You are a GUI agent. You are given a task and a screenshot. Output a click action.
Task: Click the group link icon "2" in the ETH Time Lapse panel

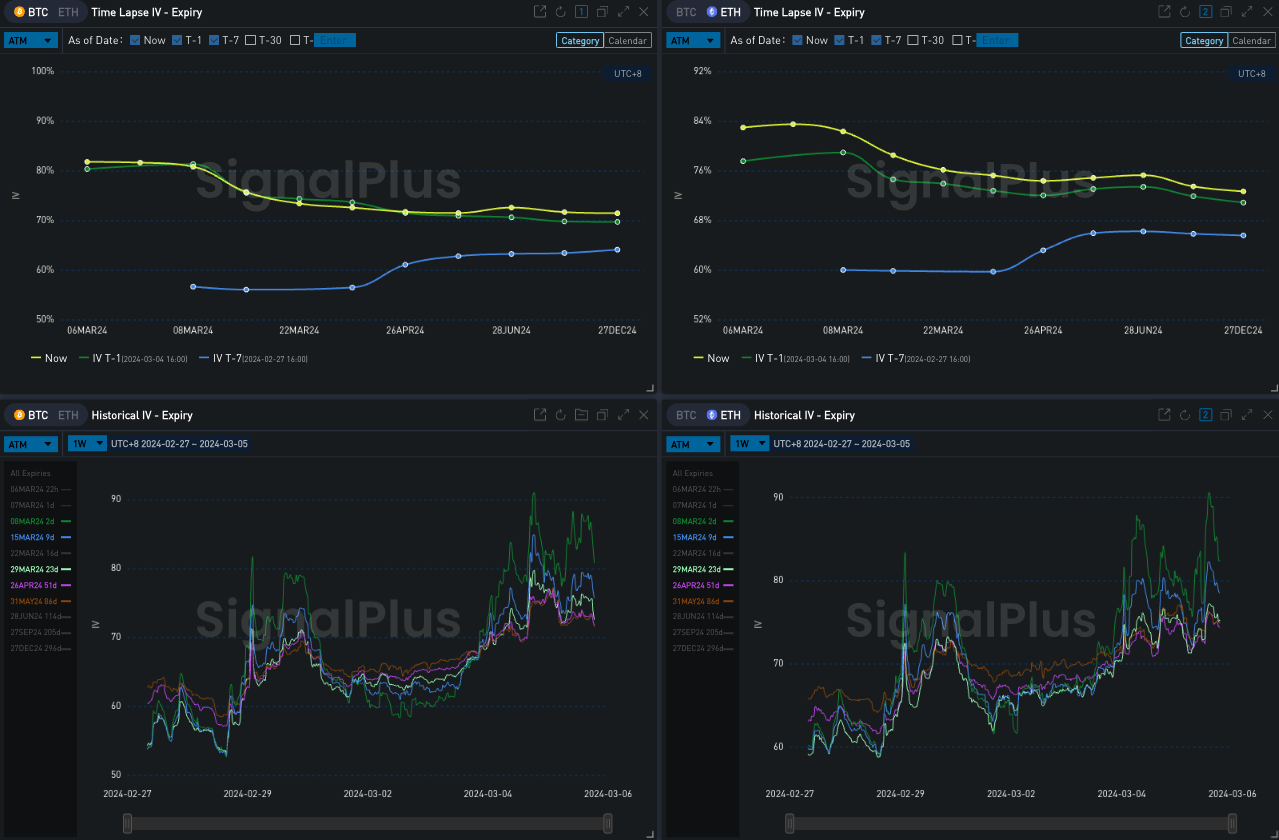pos(1205,12)
